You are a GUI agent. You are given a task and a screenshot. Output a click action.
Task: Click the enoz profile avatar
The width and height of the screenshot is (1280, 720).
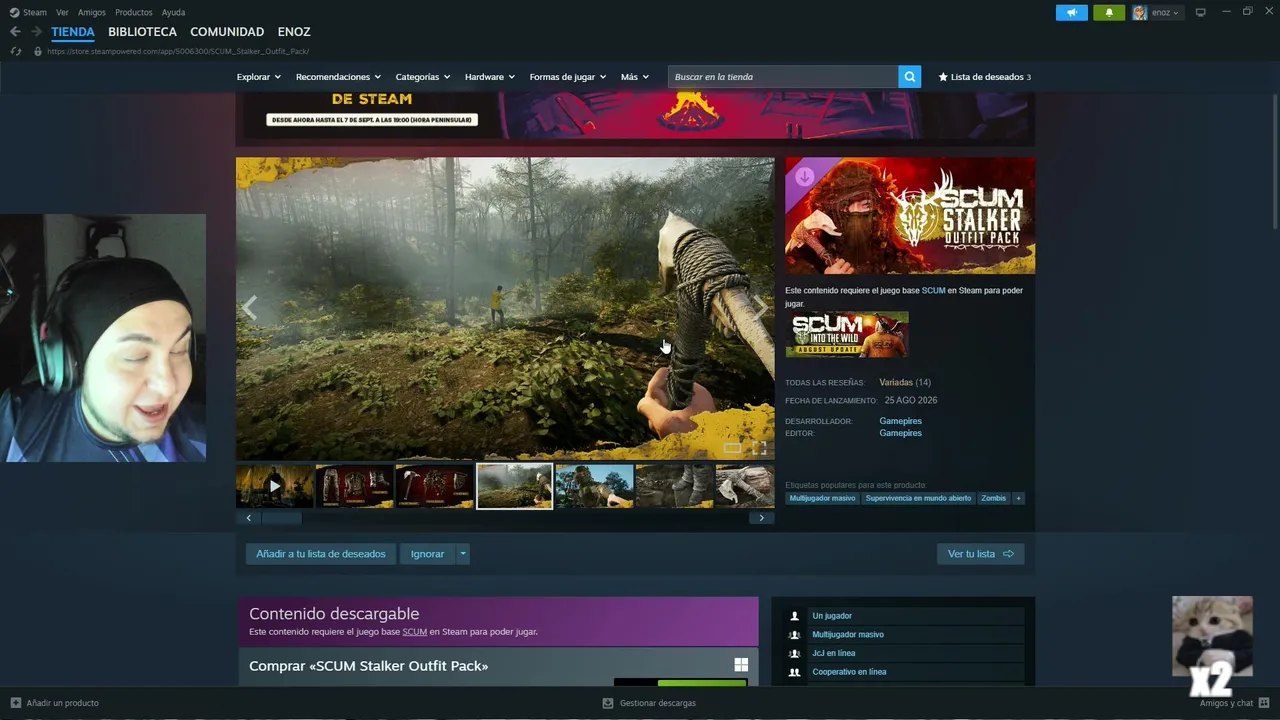pyautogui.click(x=1140, y=13)
